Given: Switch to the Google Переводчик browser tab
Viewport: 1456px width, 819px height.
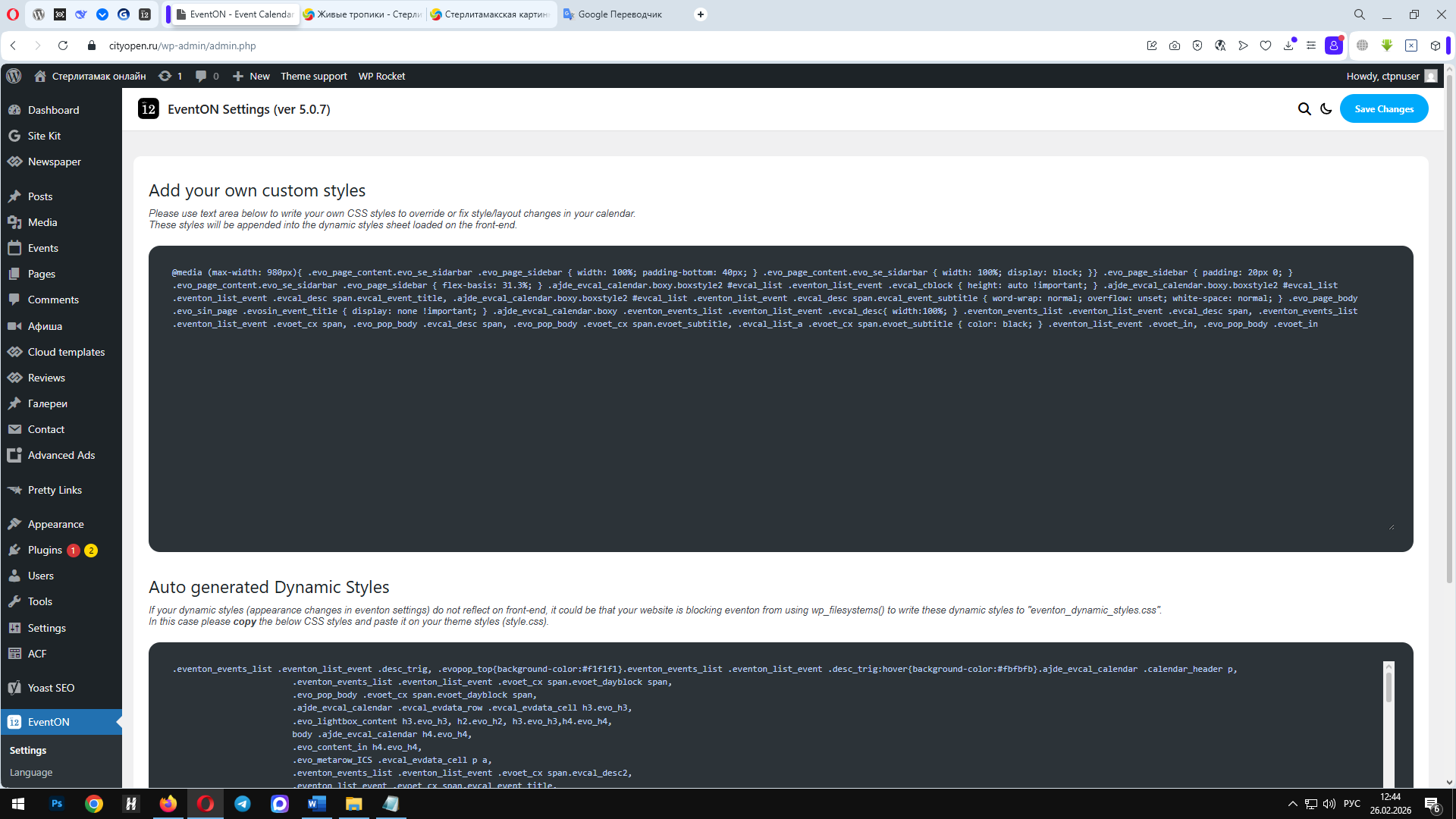Looking at the screenshot, I should (x=619, y=14).
